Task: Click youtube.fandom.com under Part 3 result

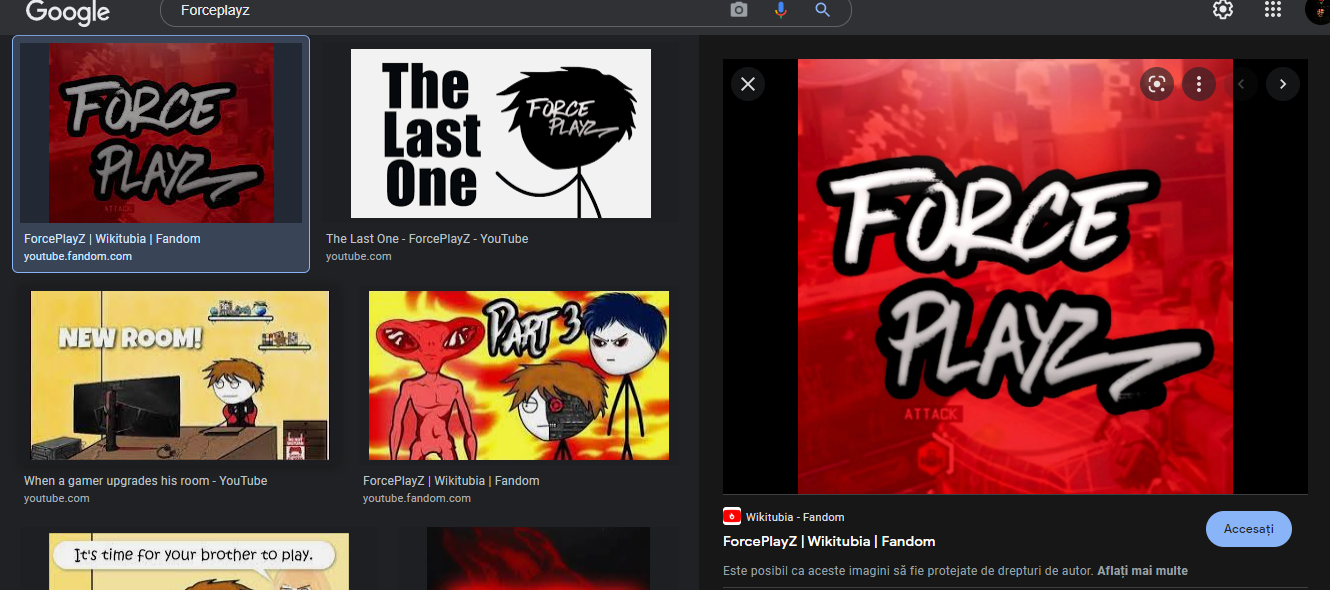Action: click(417, 498)
